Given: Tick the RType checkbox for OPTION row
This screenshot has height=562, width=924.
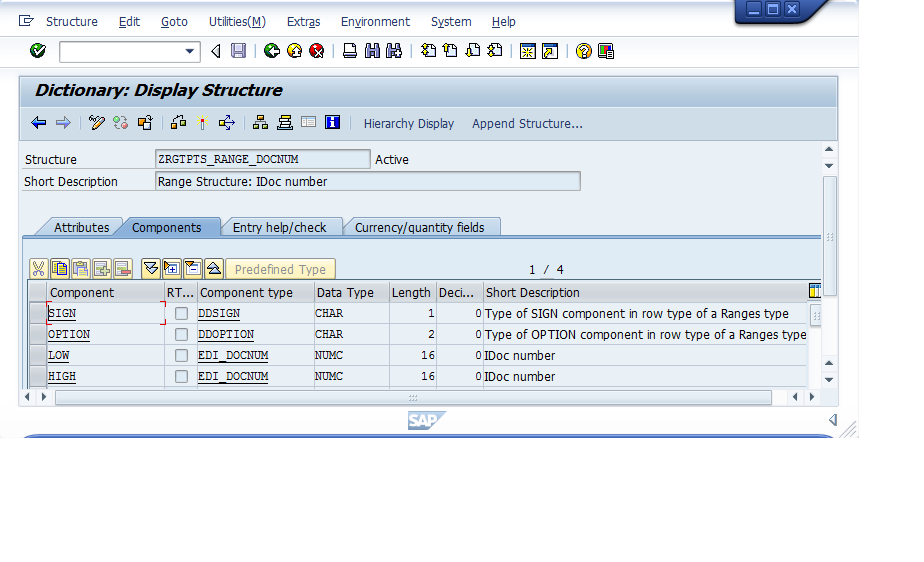Looking at the screenshot, I should (181, 335).
